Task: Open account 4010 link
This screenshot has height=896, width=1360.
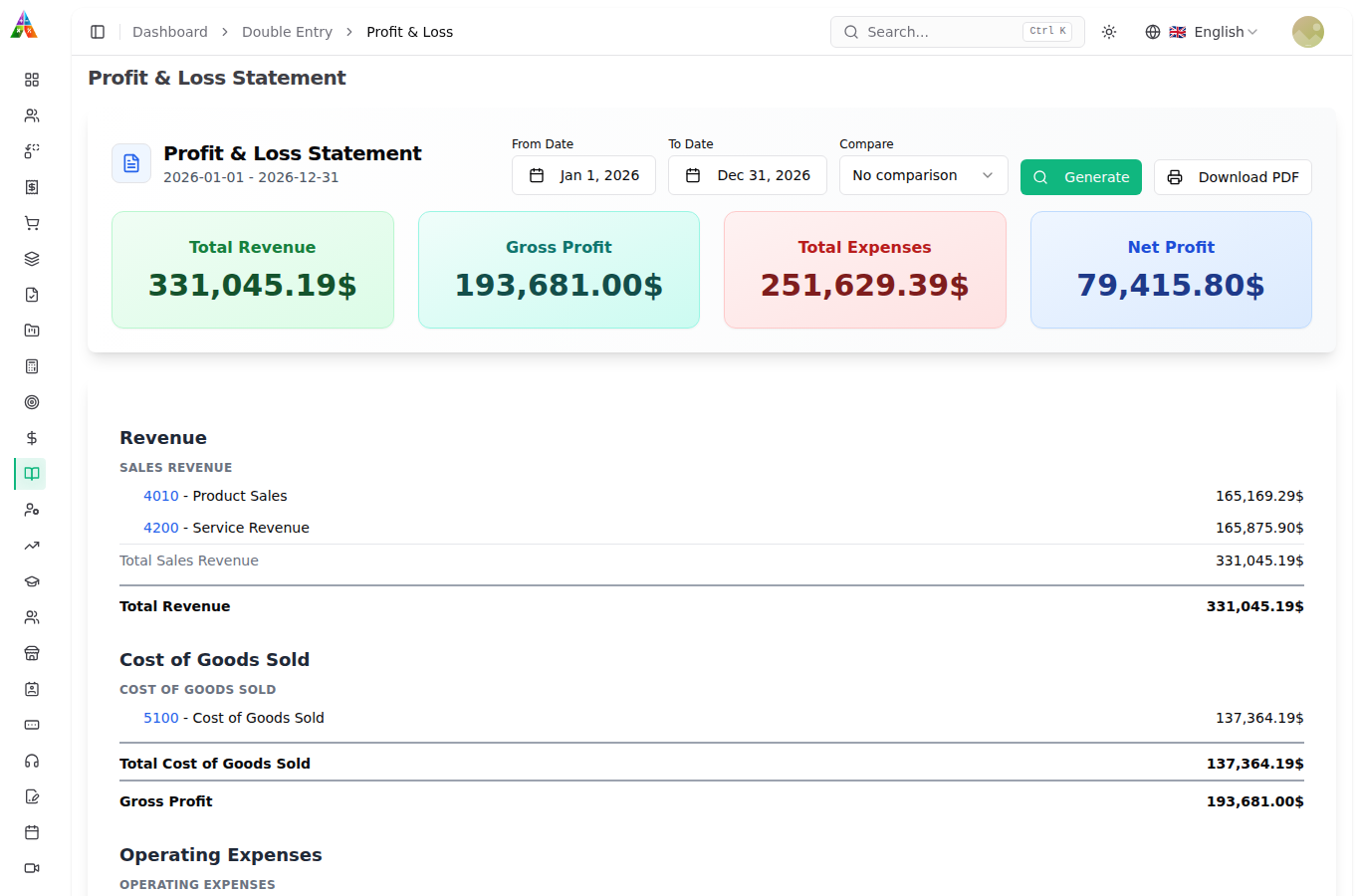Action: [161, 496]
